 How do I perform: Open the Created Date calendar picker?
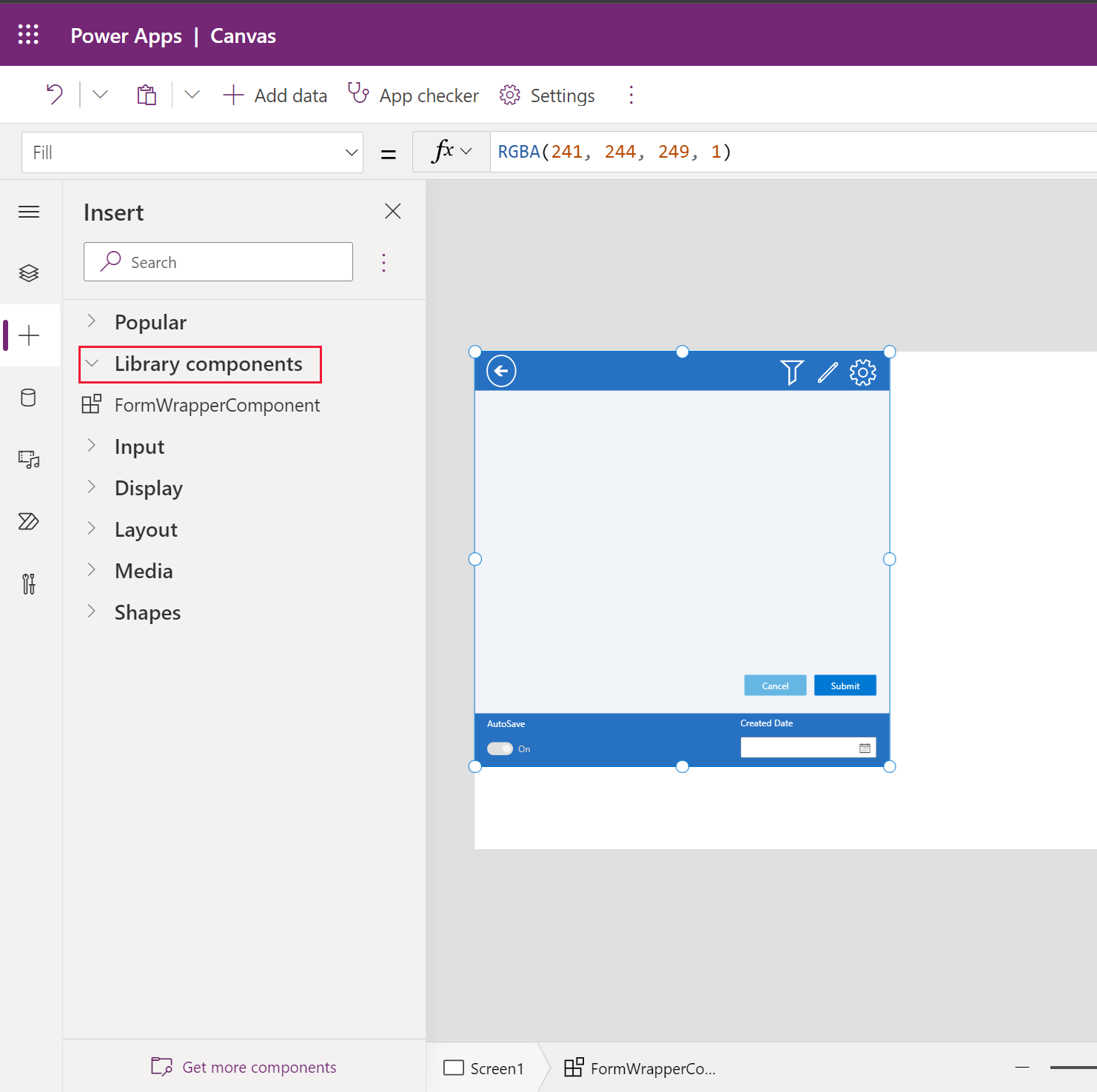[x=865, y=748]
